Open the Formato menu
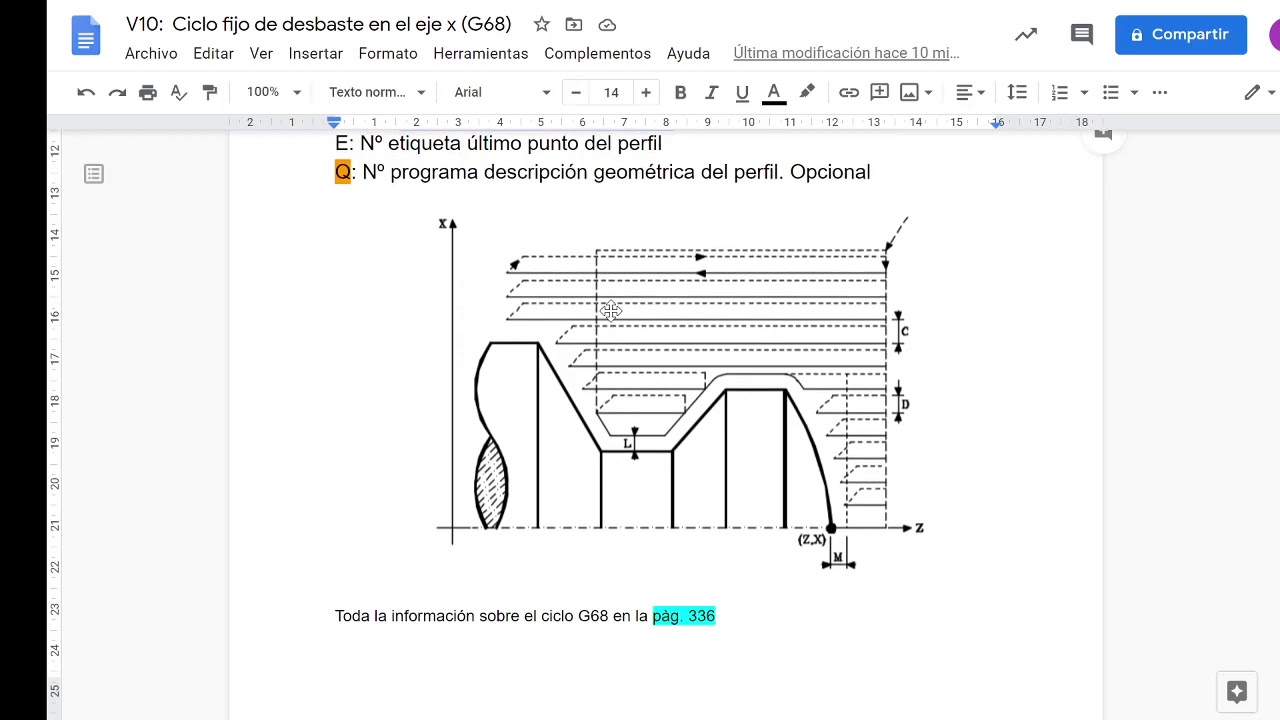 [388, 54]
